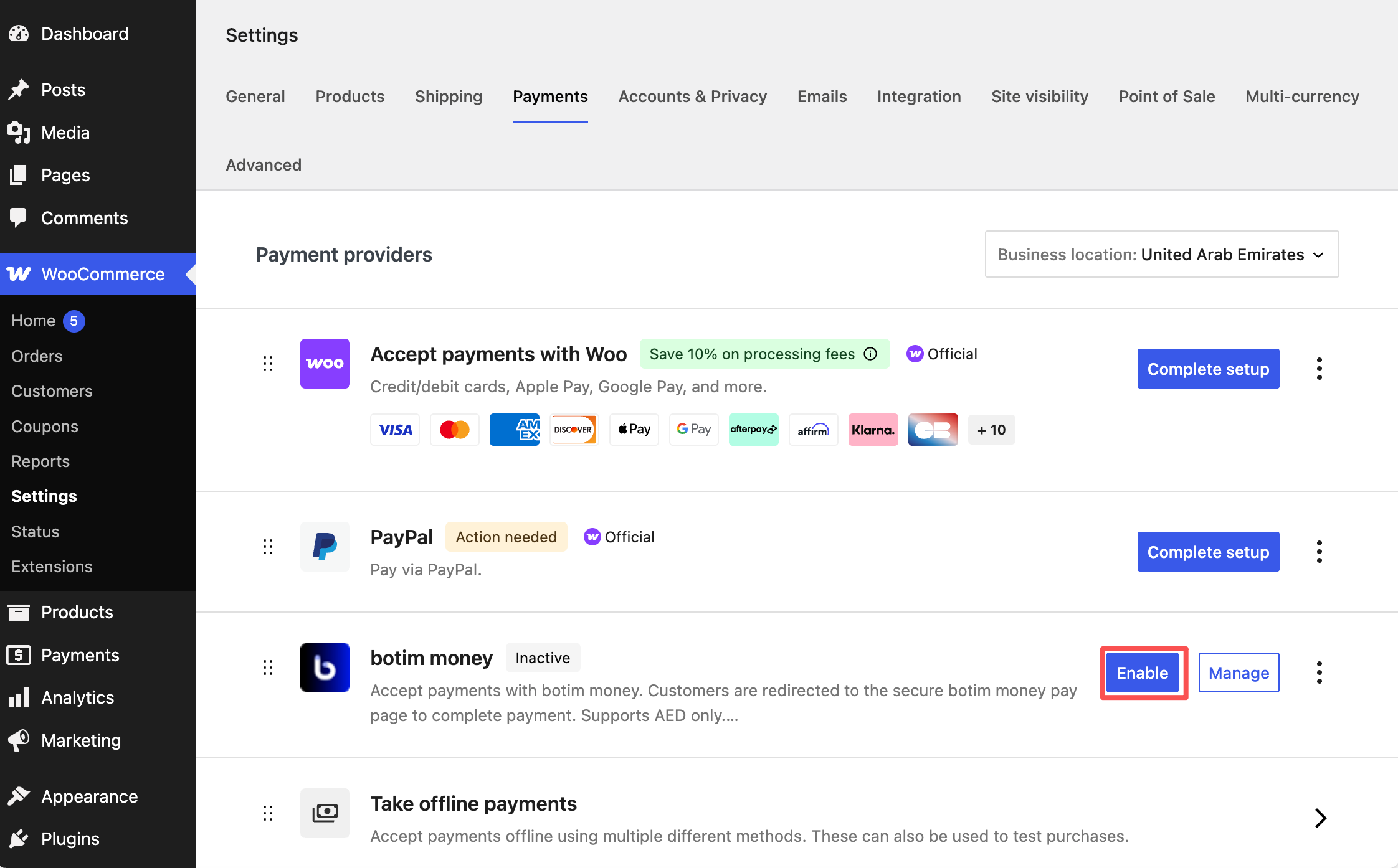Click the Posts pushpin icon

19,90
